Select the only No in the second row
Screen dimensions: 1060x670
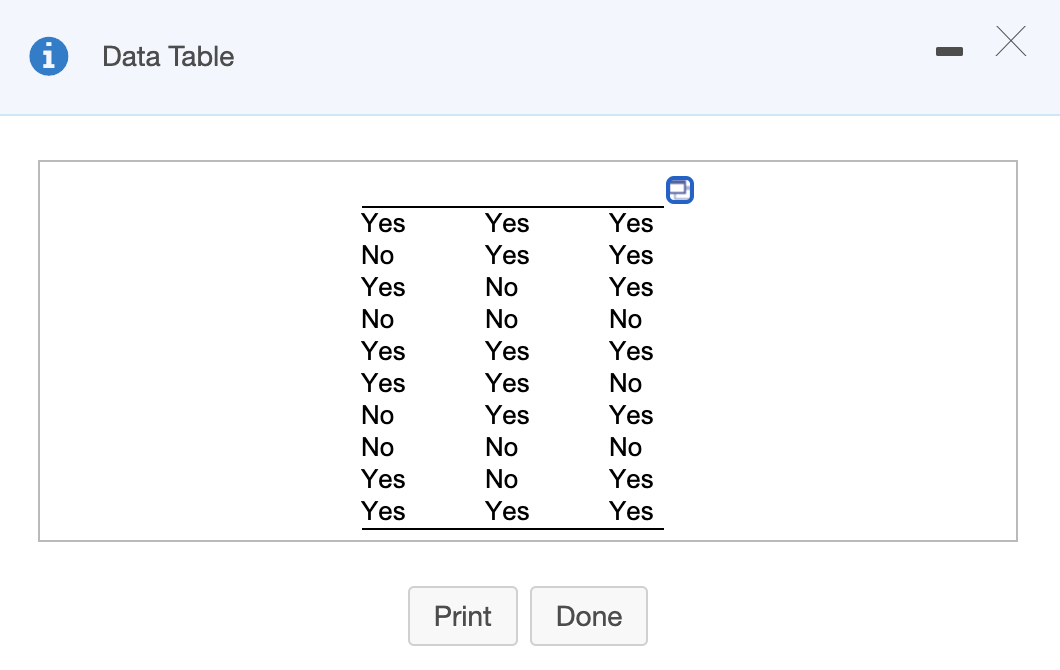click(378, 255)
